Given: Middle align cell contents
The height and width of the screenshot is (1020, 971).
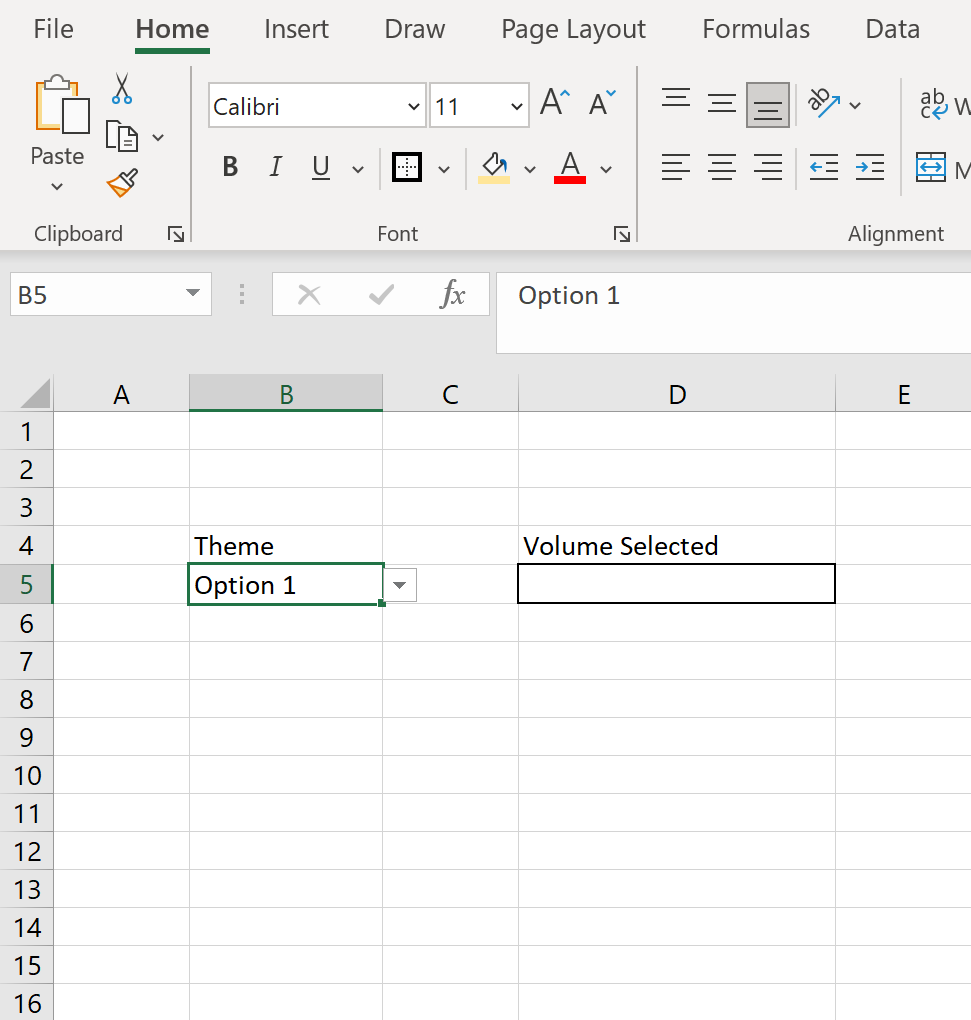Looking at the screenshot, I should [722, 103].
